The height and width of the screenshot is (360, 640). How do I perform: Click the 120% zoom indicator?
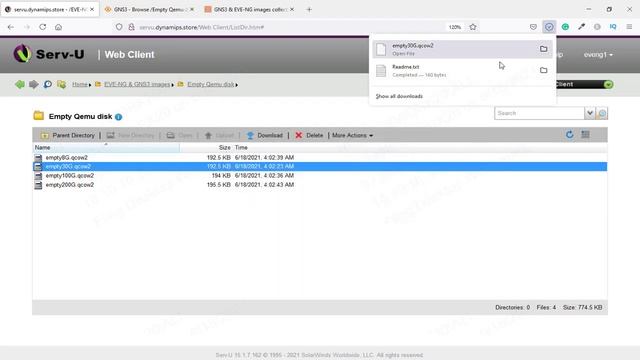point(455,27)
